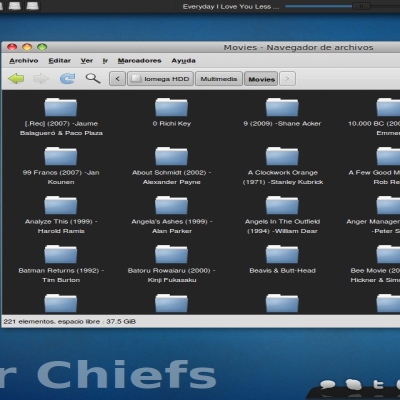The height and width of the screenshot is (400, 400).
Task: Go back with the green arrow
Action: tap(16, 79)
